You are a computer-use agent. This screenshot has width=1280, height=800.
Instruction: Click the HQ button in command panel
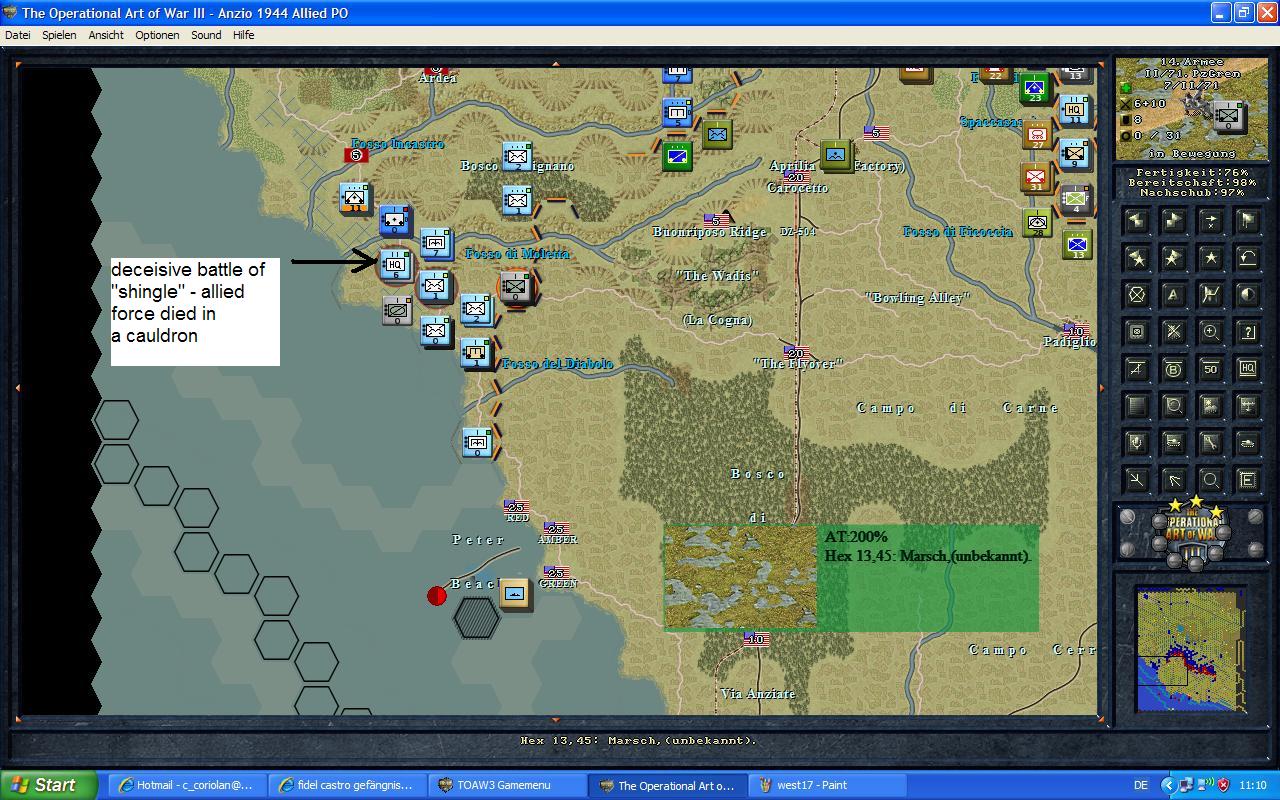[1248, 369]
